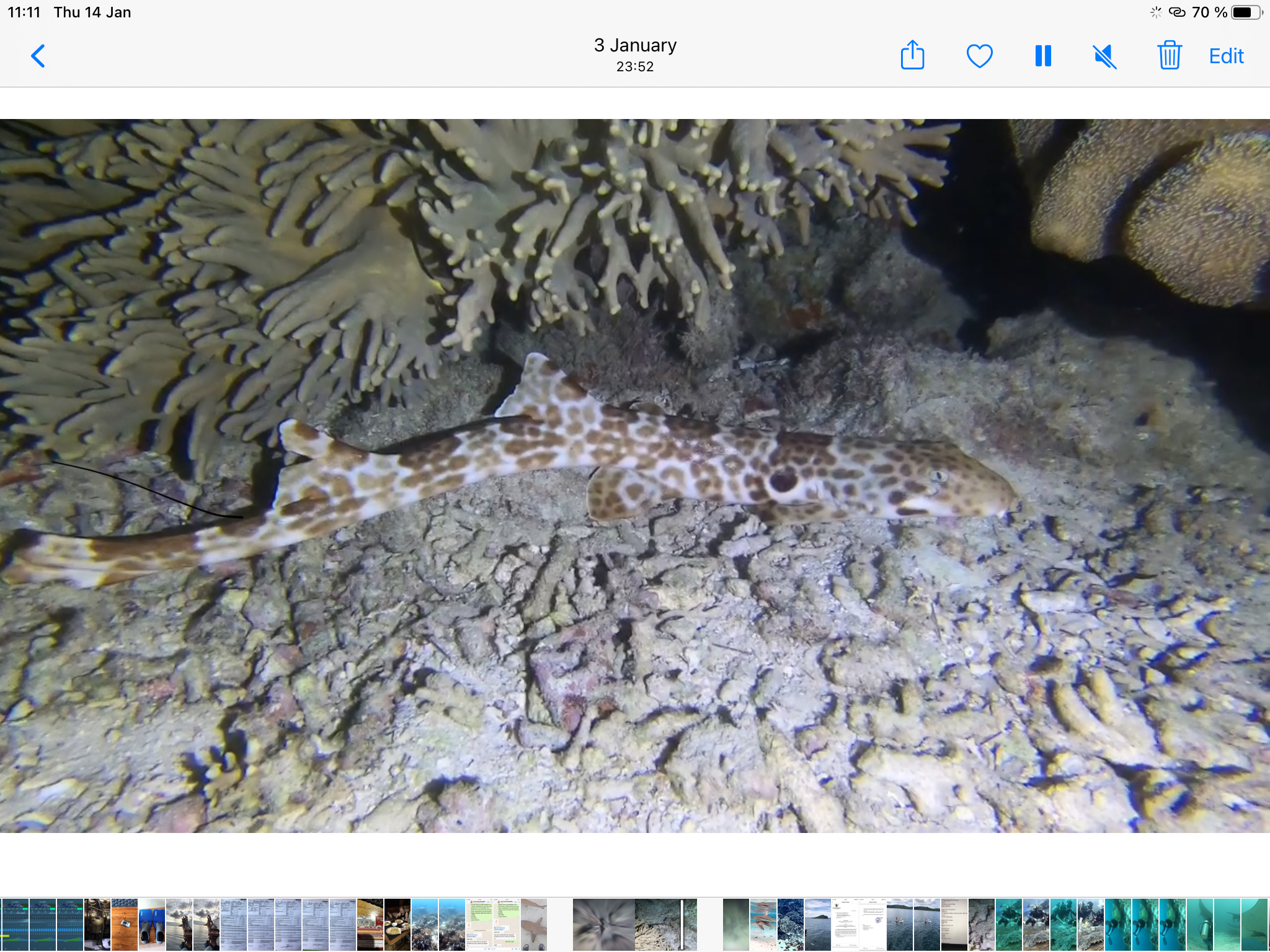Open the share sheet for this video
1270x952 pixels.
click(912, 56)
